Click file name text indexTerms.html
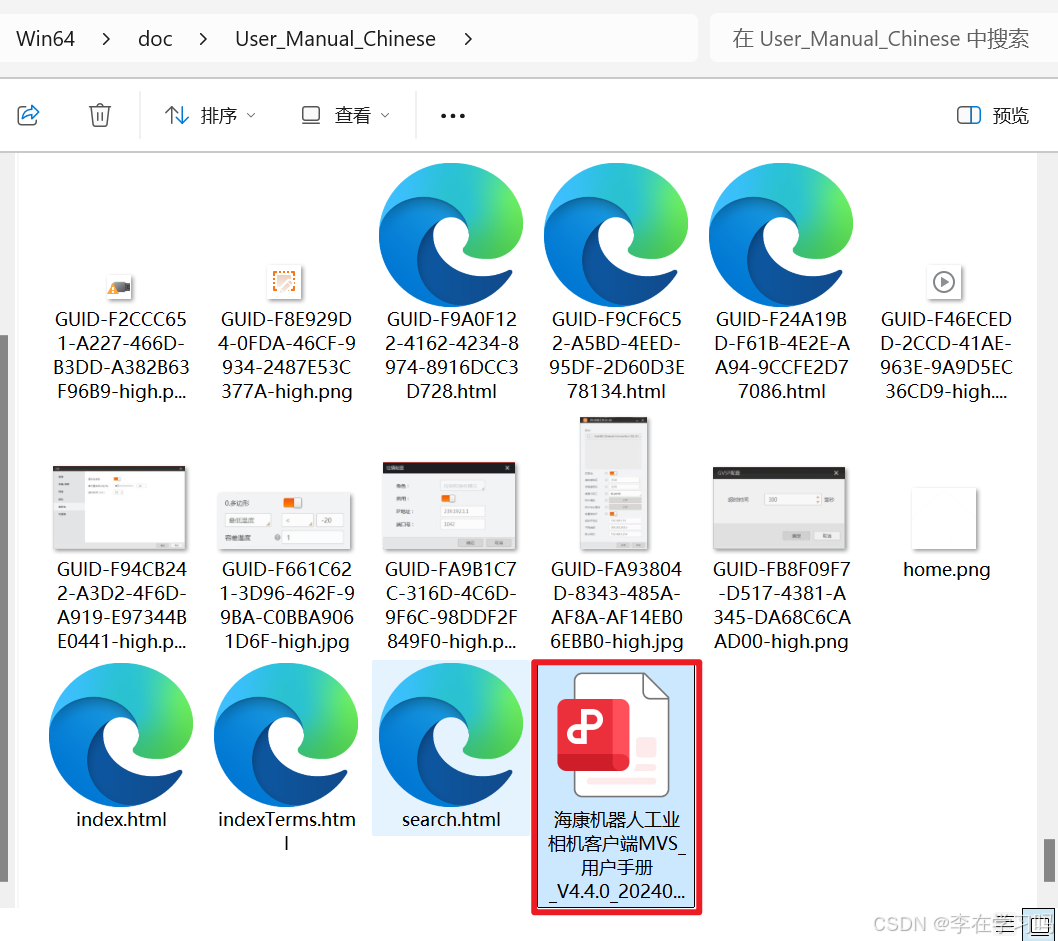Screen dimensions: 1058x941 point(287,831)
